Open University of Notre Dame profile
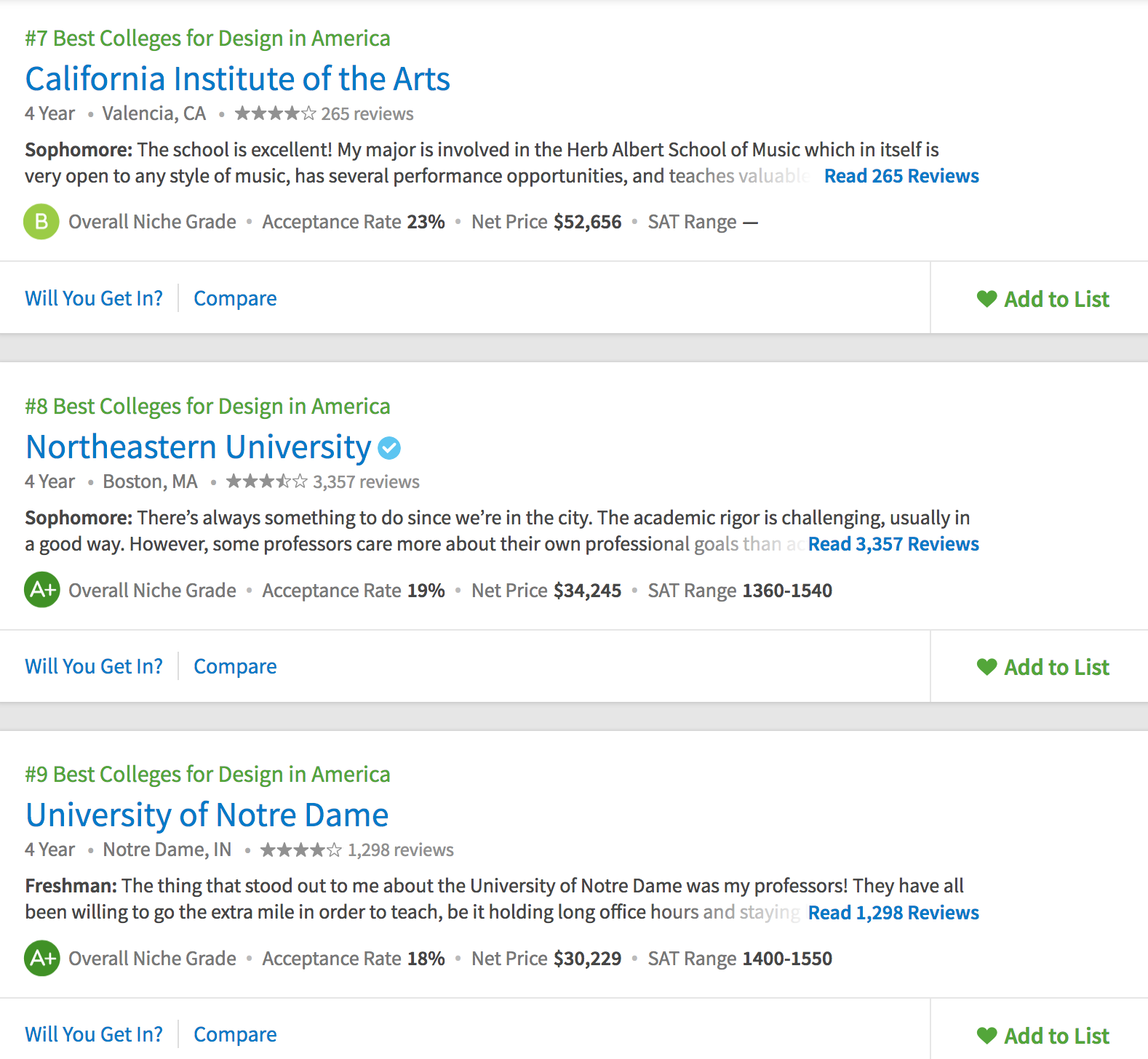Image resolution: width=1148 pixels, height=1059 pixels. click(x=207, y=815)
